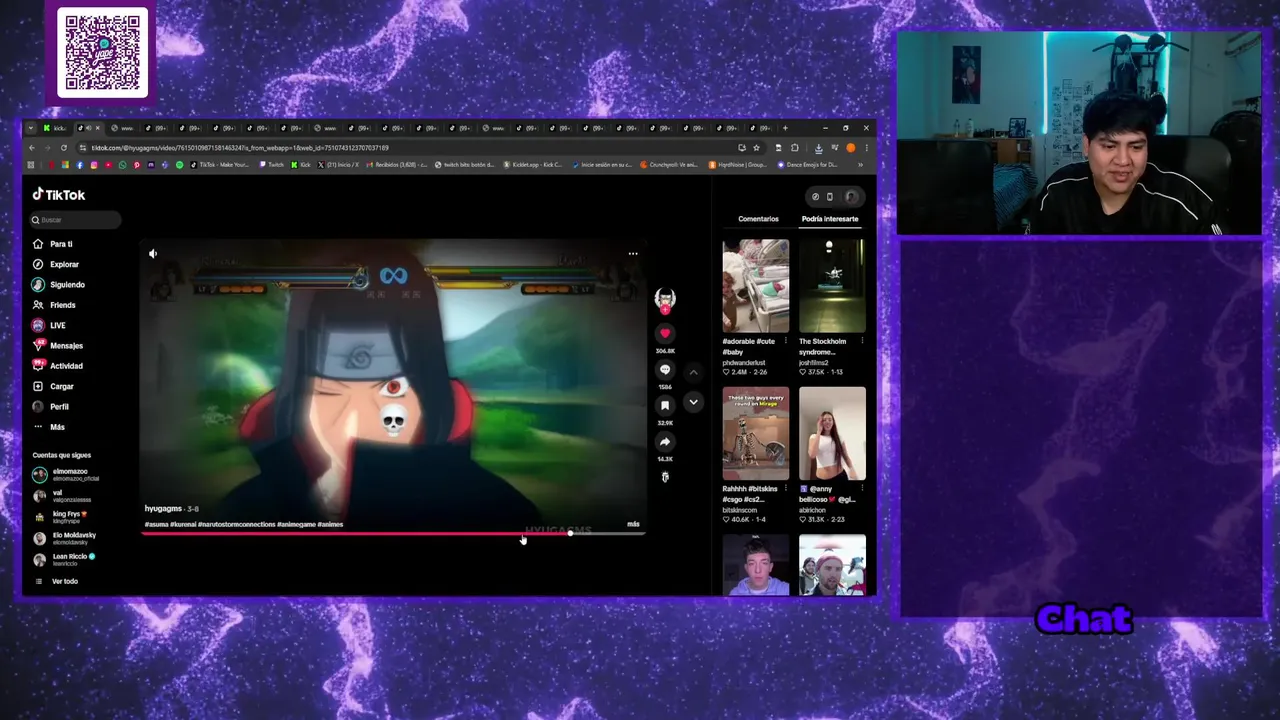Open options for the Rahhhh #bitskins video
Viewport: 1280px width, 720px height.
(786, 490)
